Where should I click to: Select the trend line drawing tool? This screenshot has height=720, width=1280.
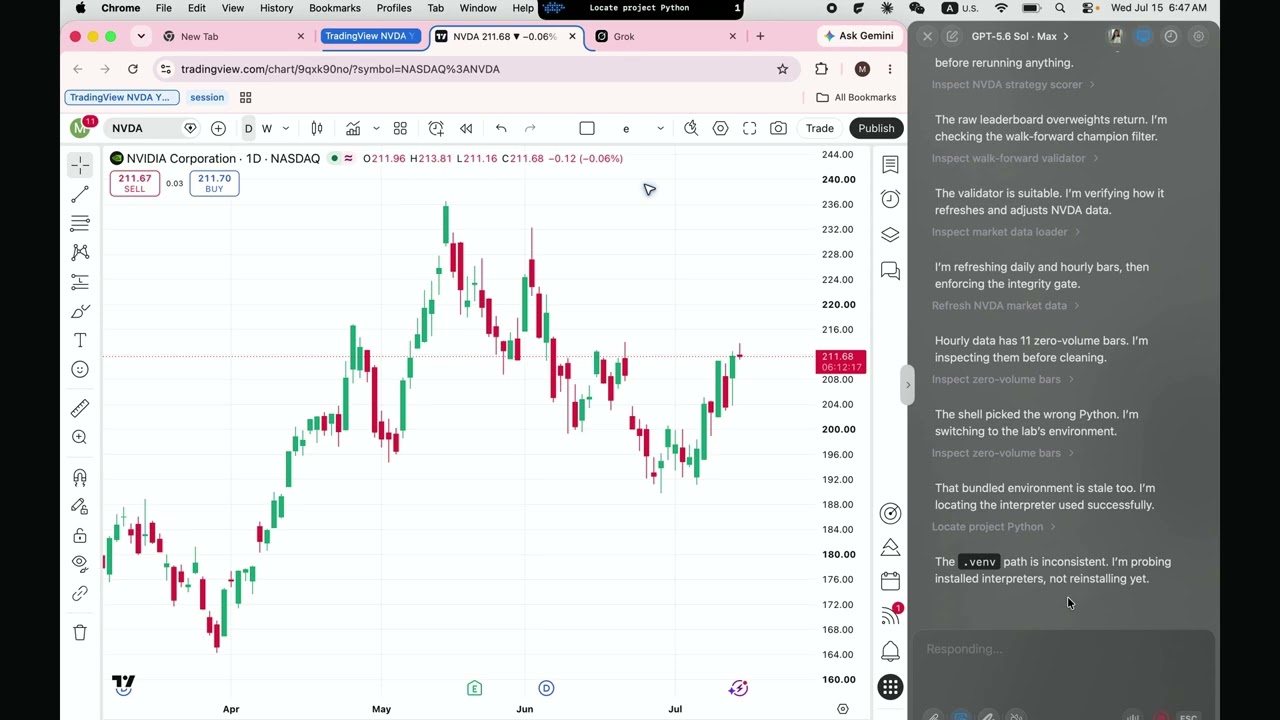80,194
